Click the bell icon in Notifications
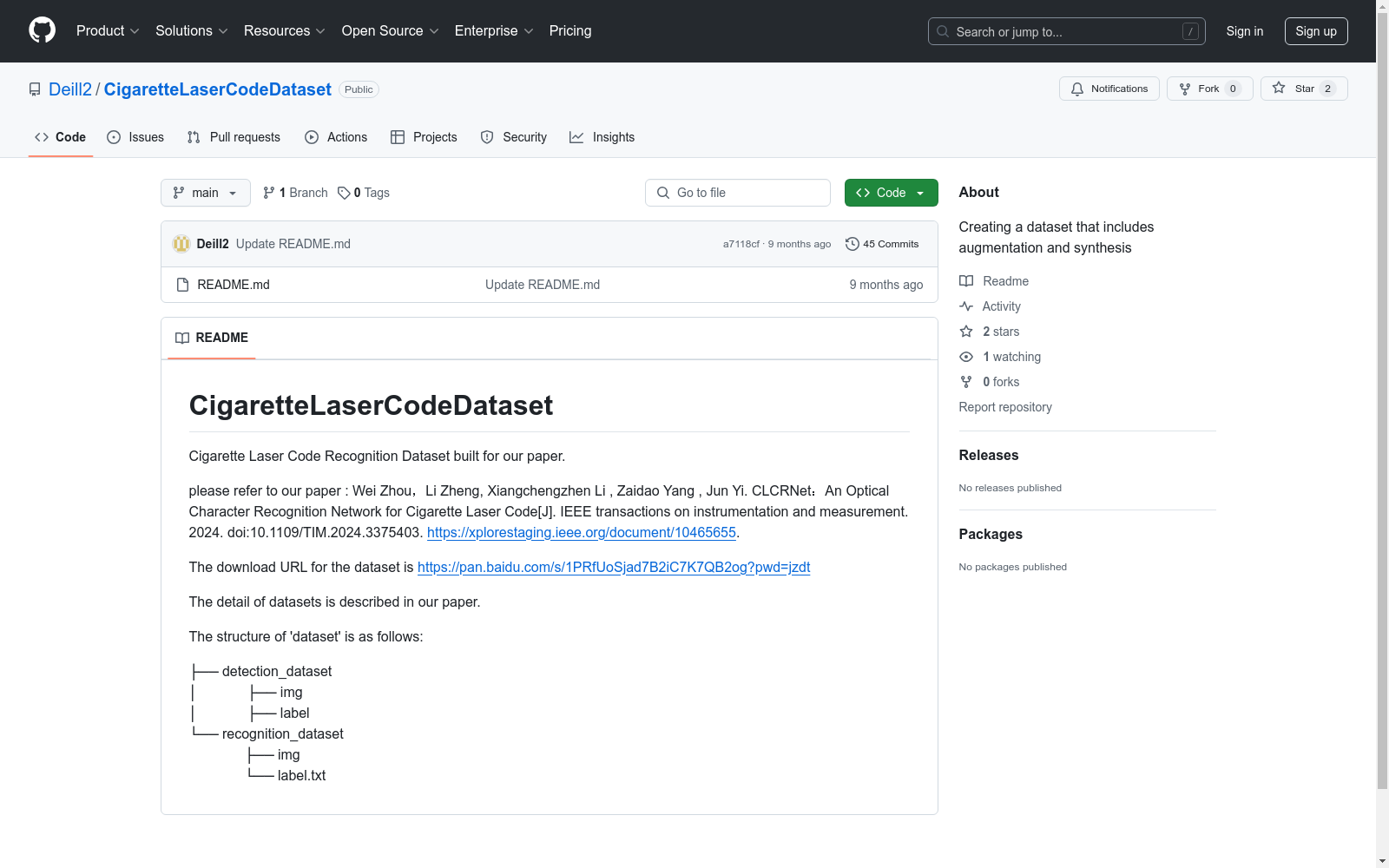Image resolution: width=1389 pixels, height=868 pixels. pos(1077,89)
